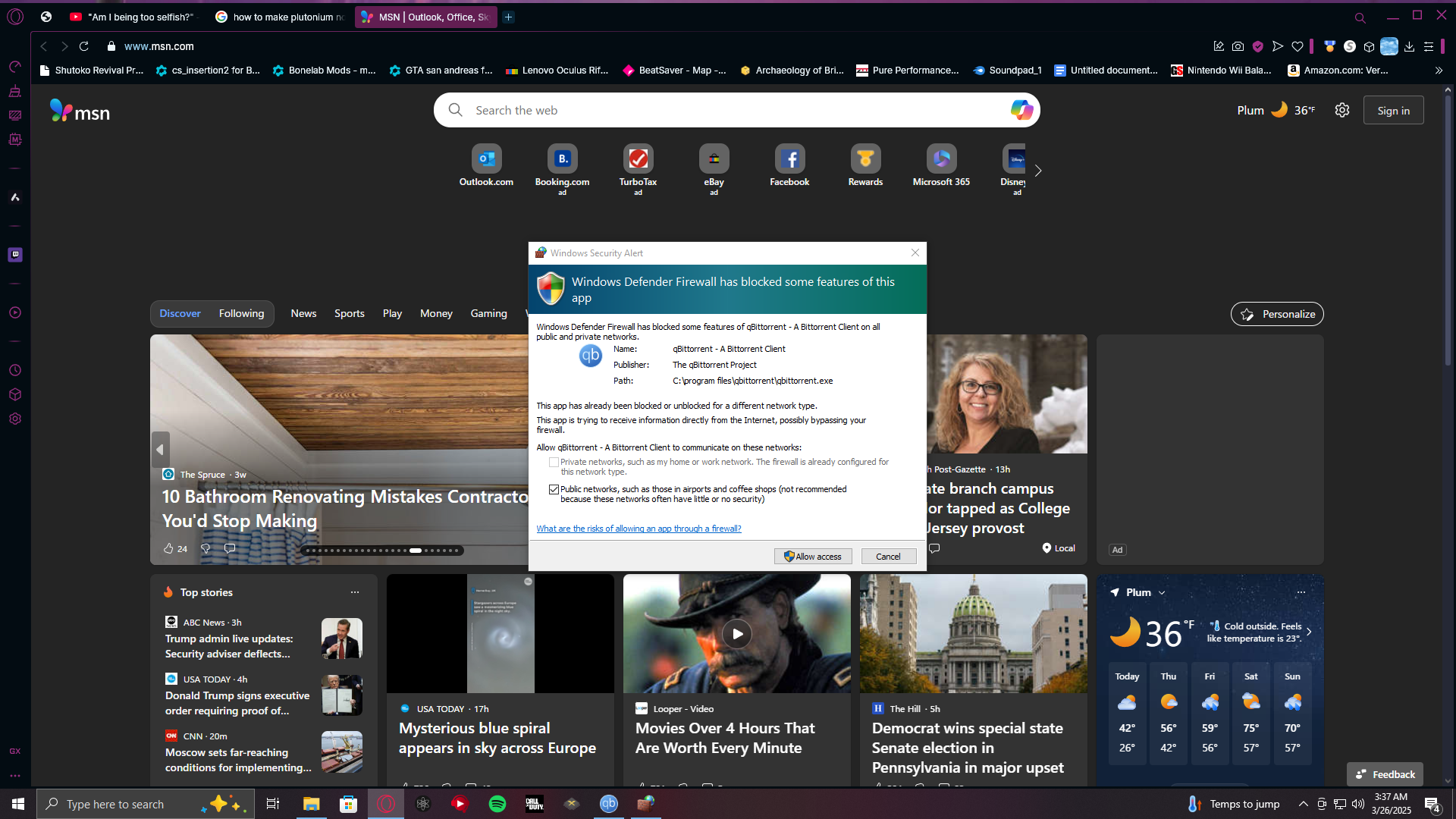Click the MSN search the web field
The height and width of the screenshot is (819, 1456).
pos(736,110)
